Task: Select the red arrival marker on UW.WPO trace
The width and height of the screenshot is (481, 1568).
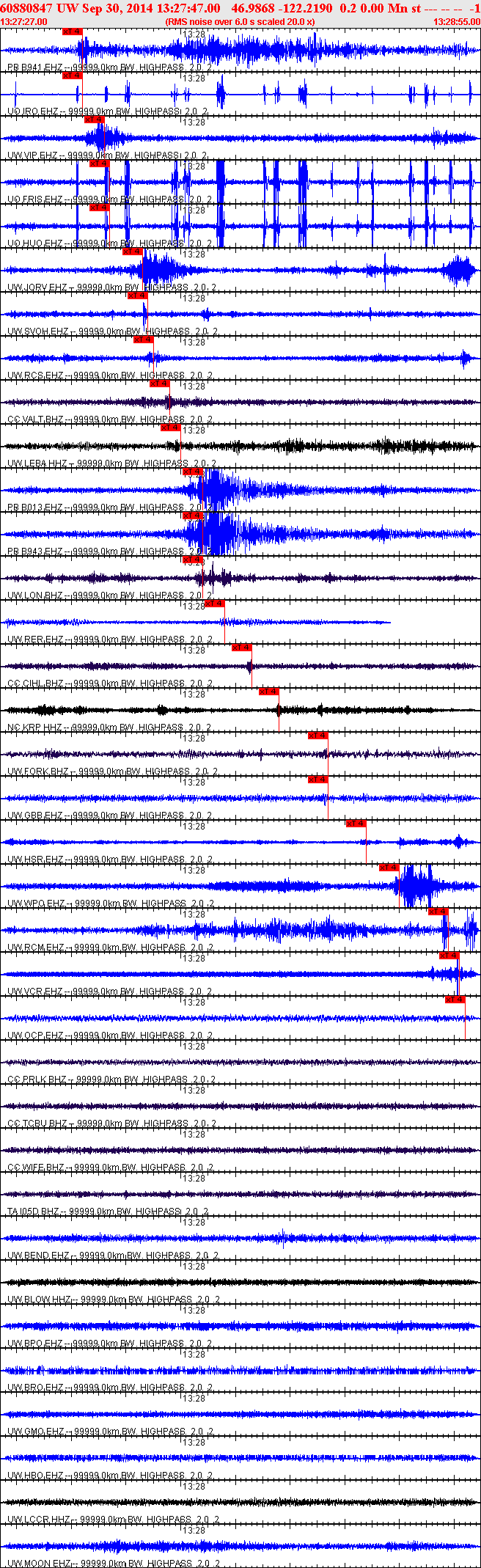Action: pos(389,868)
